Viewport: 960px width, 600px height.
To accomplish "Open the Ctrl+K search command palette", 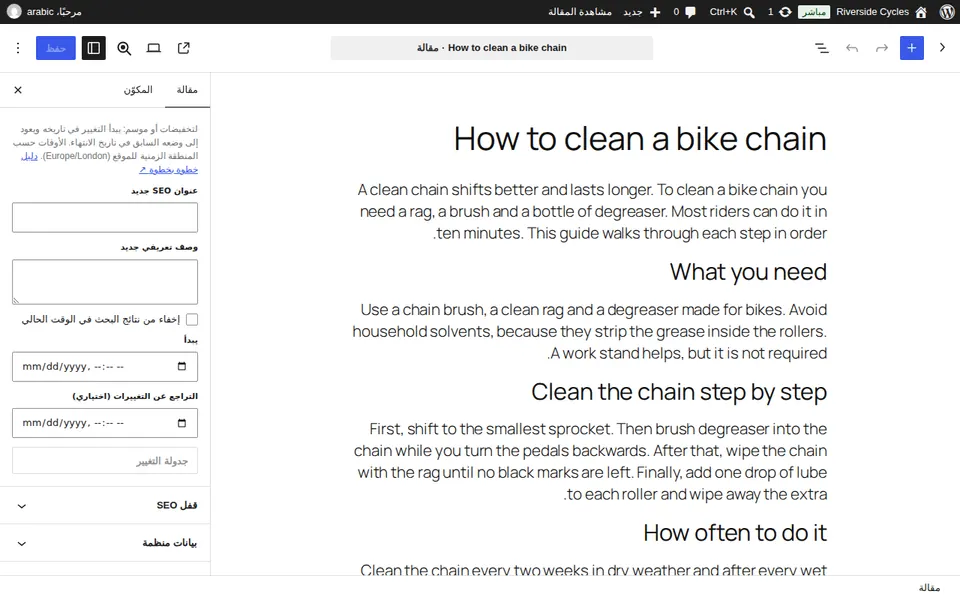I will 732,12.
